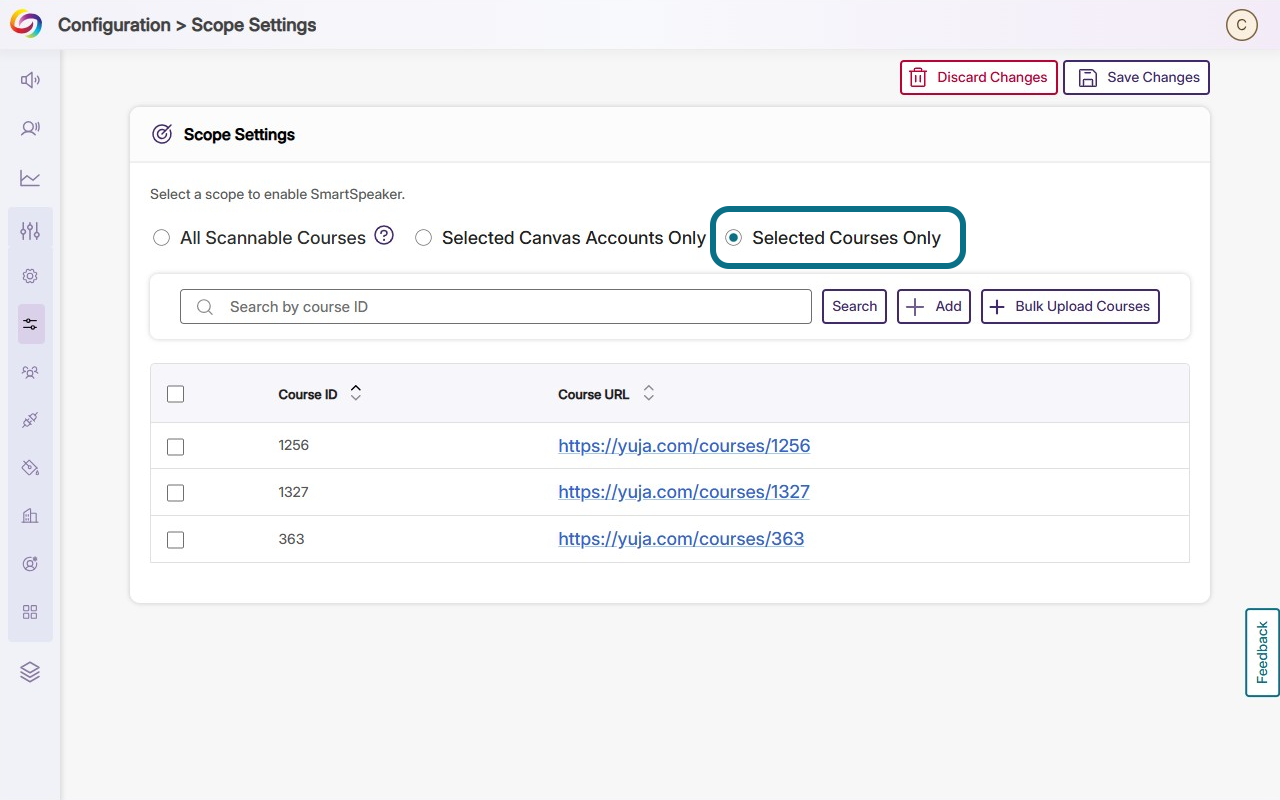
Task: Open link https://yuja.com/courses/1327
Action: coord(684,492)
